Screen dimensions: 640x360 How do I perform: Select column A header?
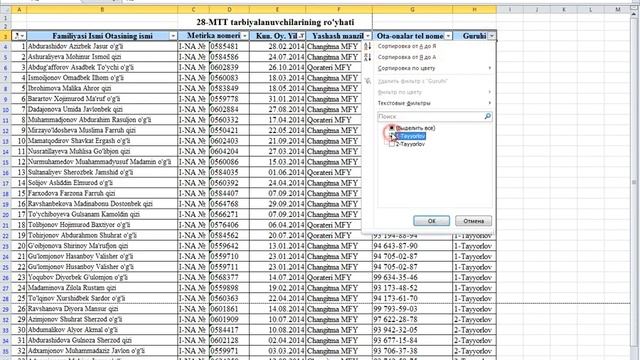click(x=19, y=9)
